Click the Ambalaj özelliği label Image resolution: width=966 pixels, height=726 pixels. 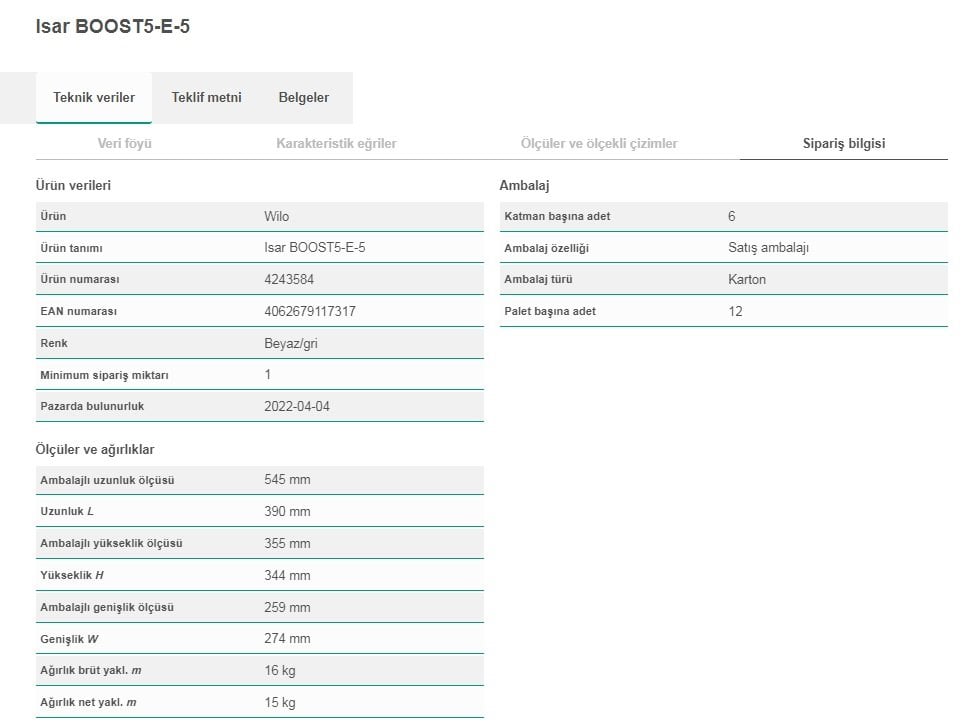point(546,248)
